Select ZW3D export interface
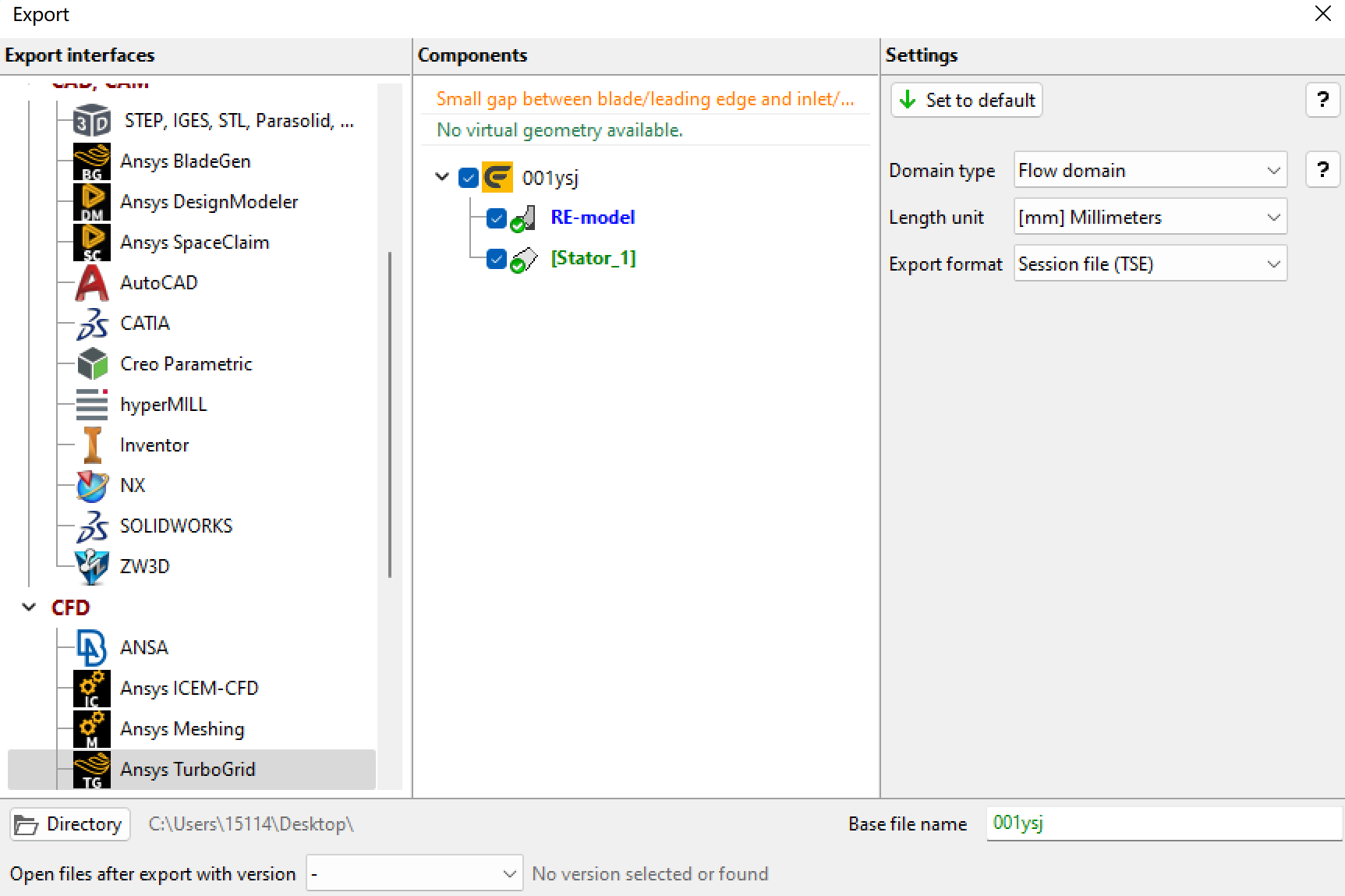 (145, 567)
